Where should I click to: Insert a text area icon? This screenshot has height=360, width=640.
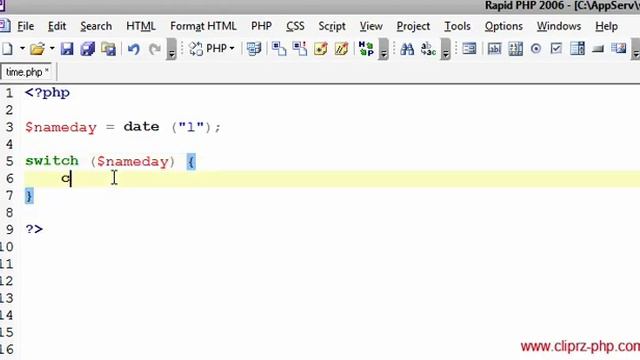click(x=516, y=49)
